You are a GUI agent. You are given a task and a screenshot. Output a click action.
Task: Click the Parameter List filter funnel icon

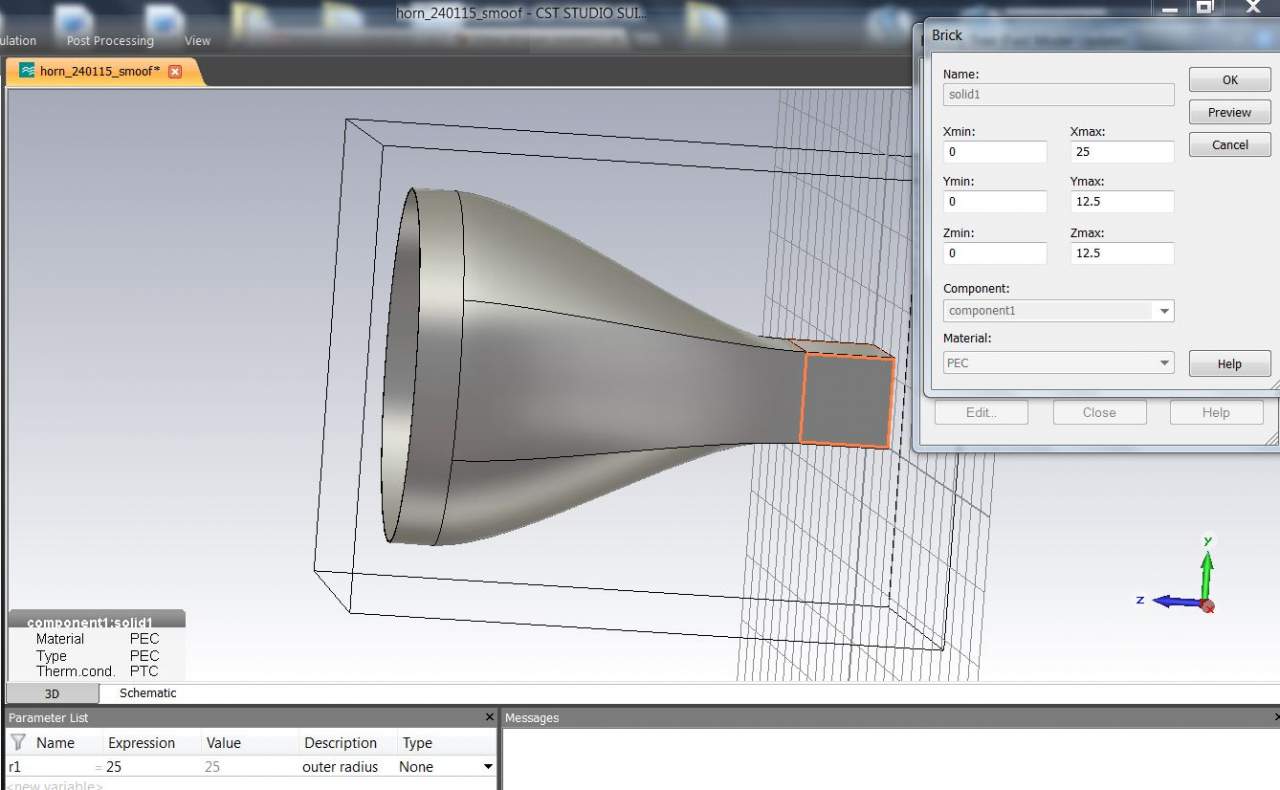pyautogui.click(x=17, y=743)
